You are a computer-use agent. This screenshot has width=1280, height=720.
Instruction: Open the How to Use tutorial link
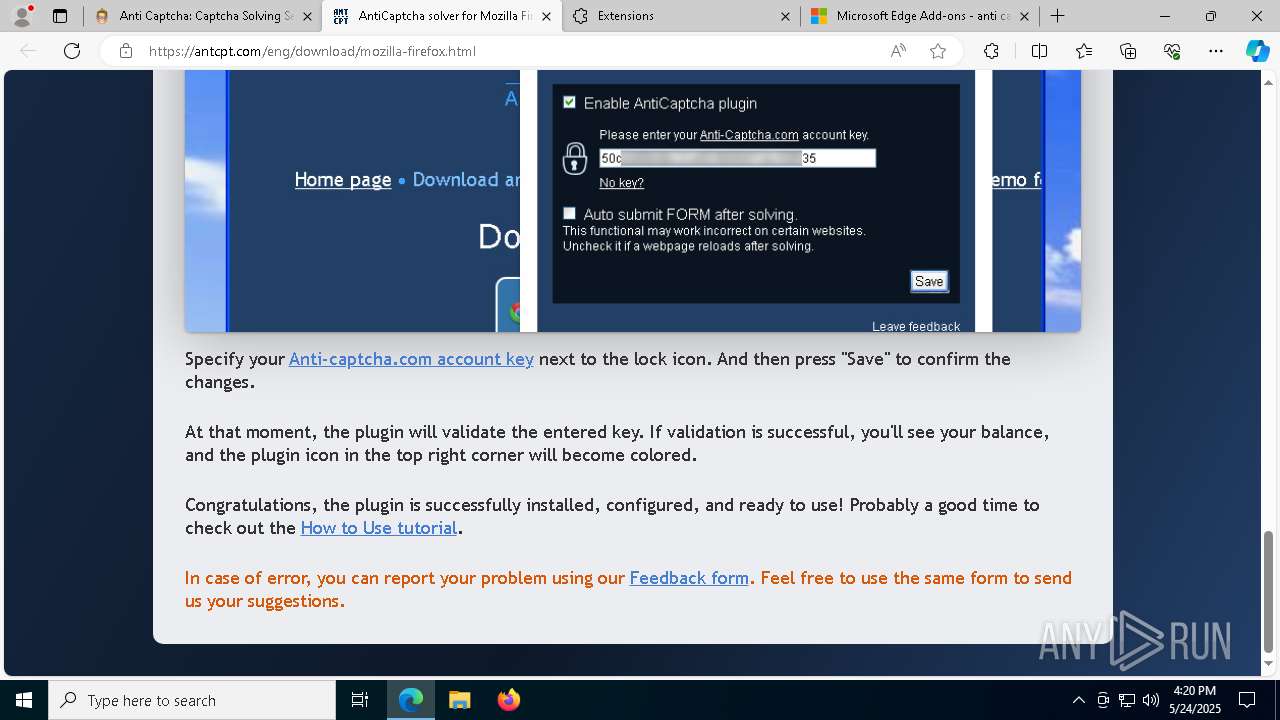point(379,528)
